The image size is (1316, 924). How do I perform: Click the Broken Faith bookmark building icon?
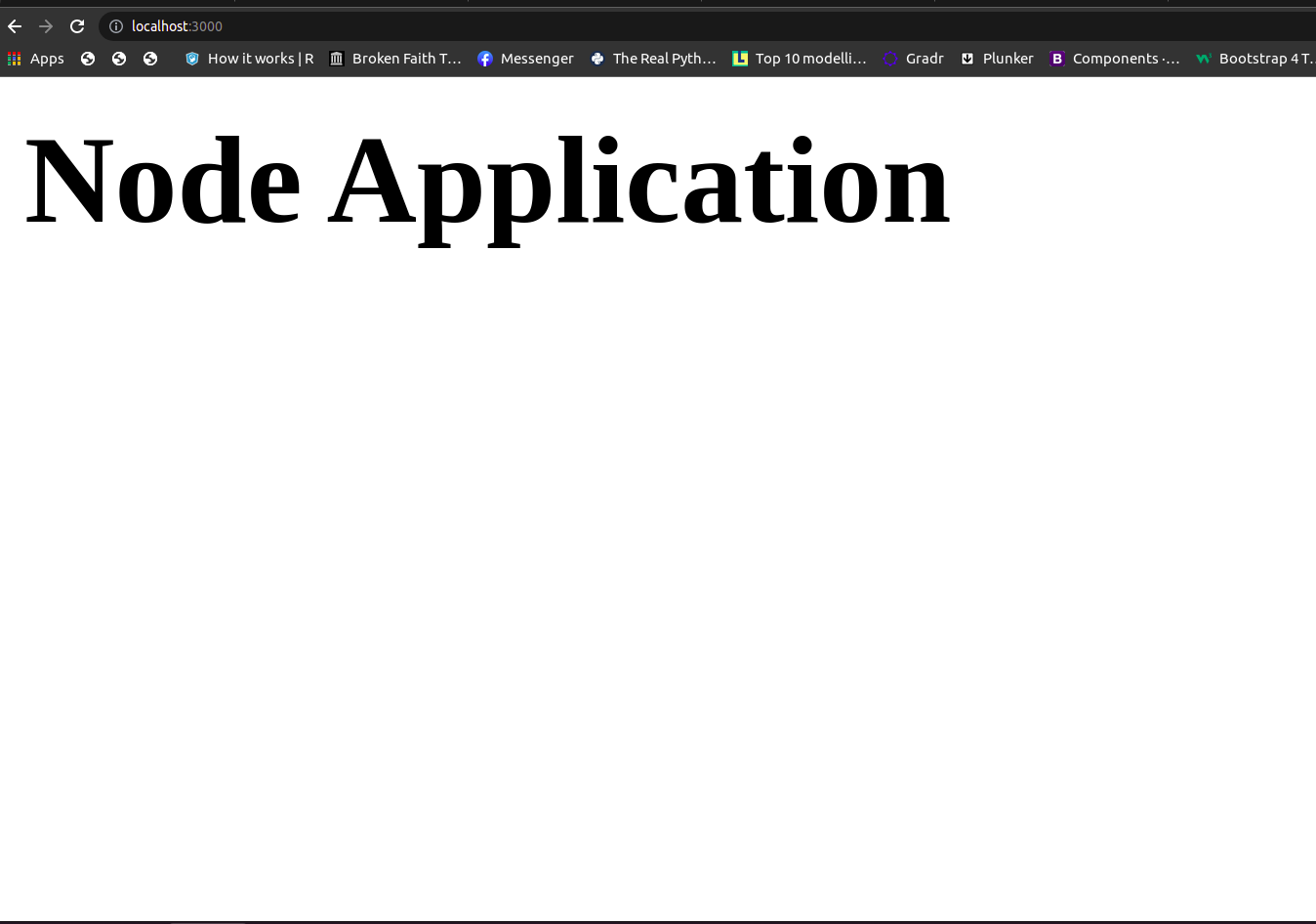click(x=337, y=59)
